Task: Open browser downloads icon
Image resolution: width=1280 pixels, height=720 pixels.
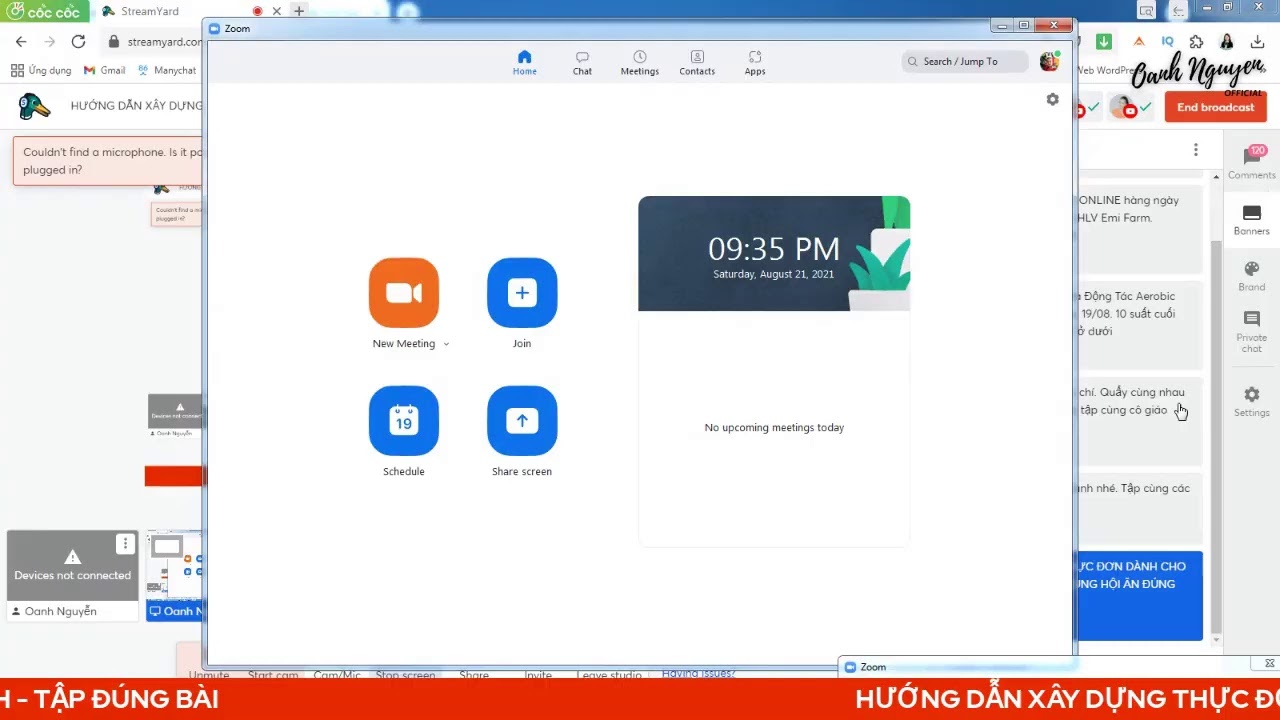Action: tap(1258, 41)
